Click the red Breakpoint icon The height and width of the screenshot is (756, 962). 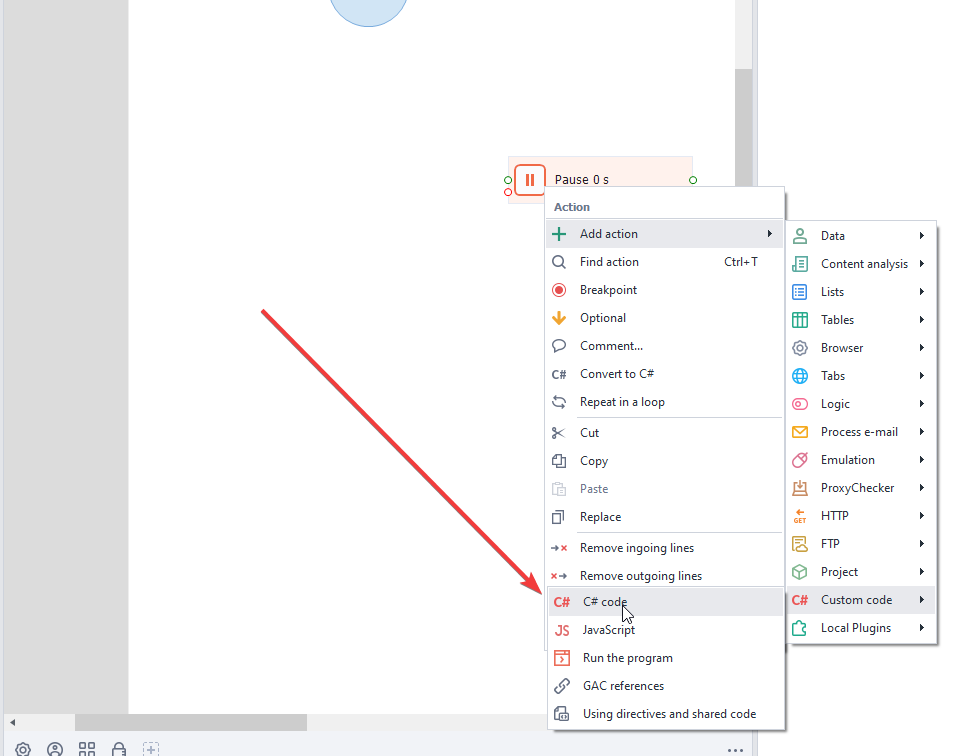tap(559, 290)
